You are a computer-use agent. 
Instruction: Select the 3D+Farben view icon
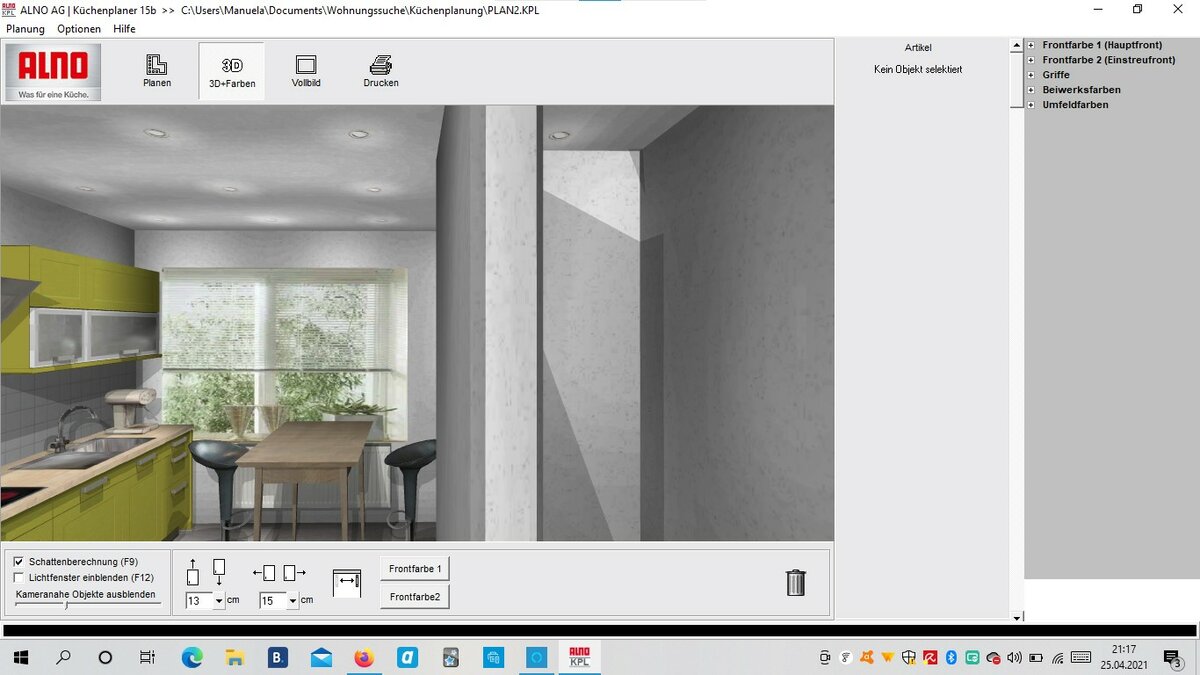(232, 70)
